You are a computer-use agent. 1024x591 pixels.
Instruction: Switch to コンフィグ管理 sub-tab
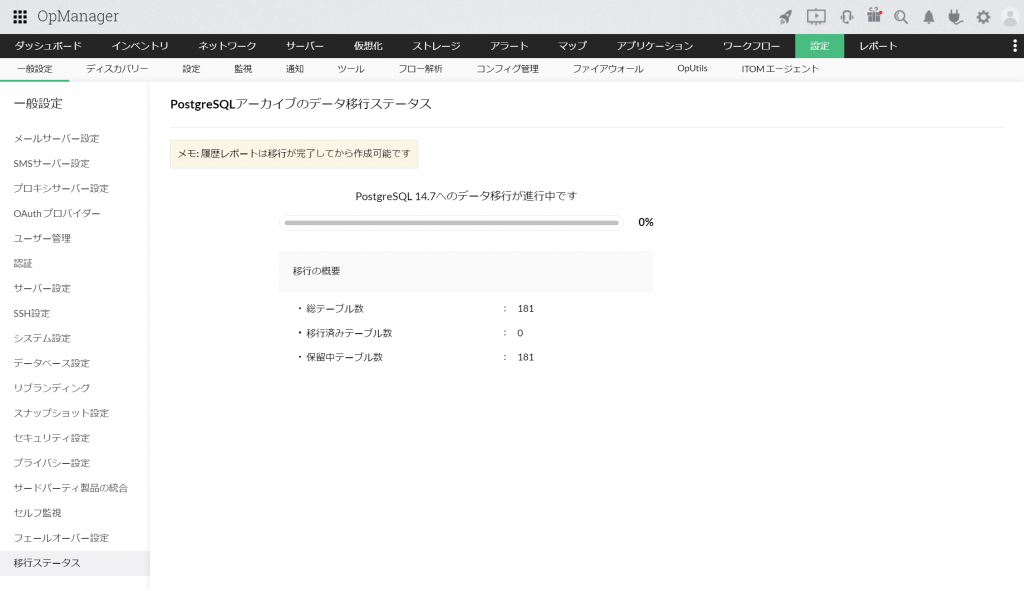(507, 69)
